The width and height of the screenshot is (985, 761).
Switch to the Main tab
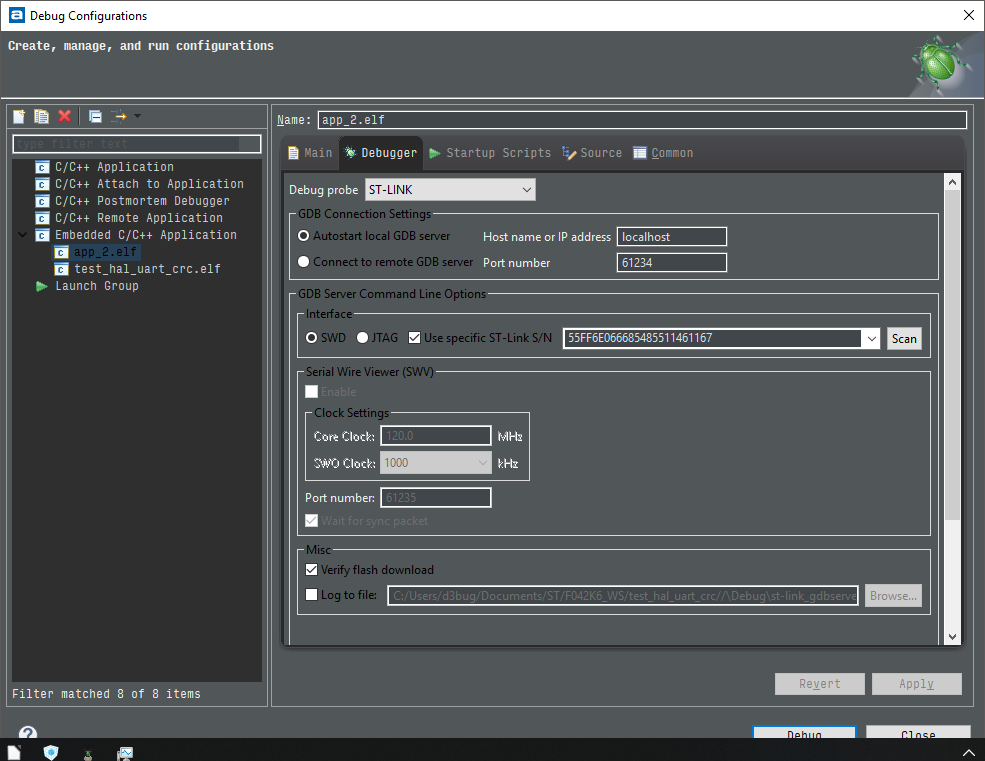pos(310,153)
